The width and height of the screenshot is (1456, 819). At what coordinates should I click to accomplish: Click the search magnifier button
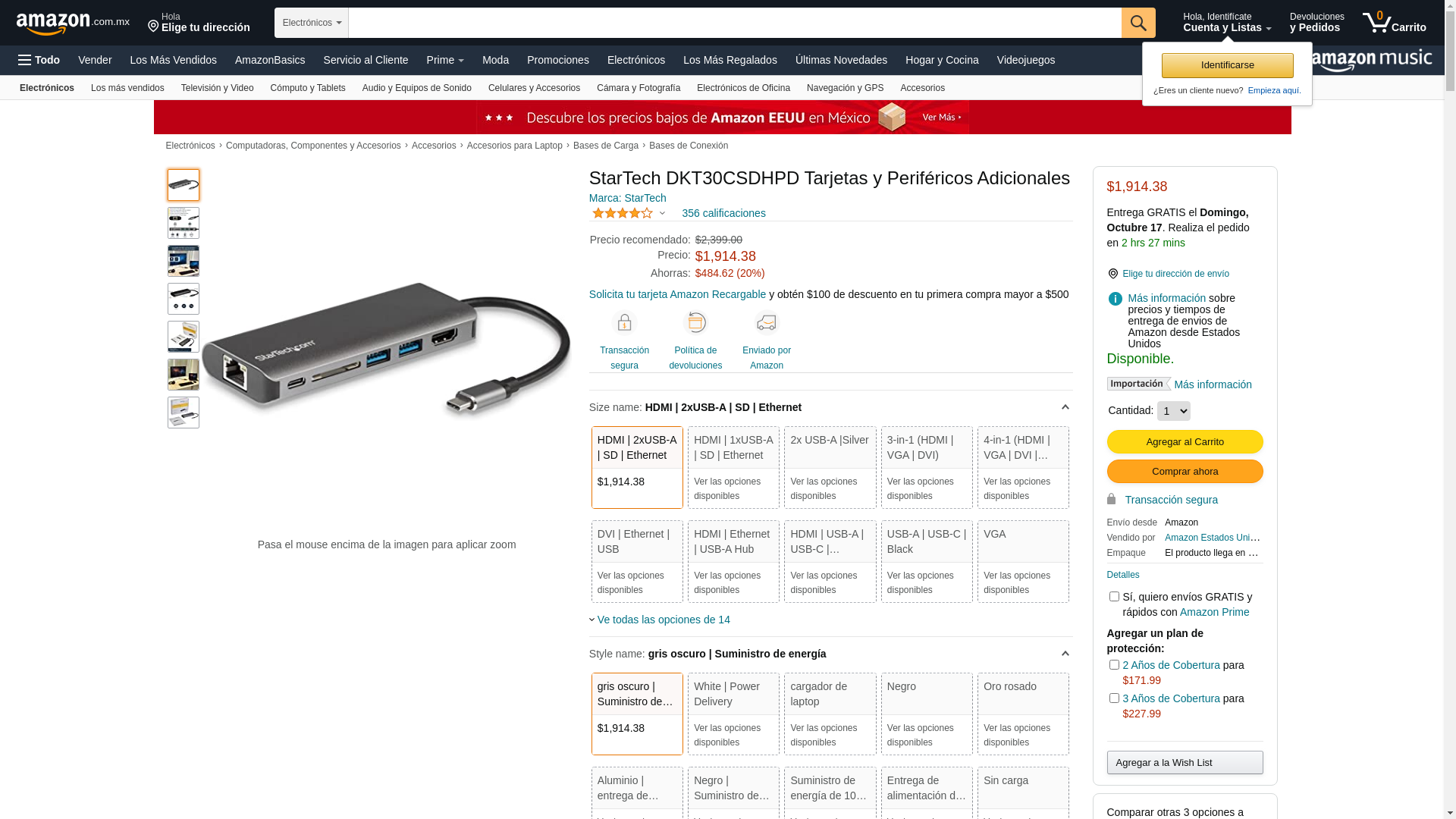[x=1138, y=23]
